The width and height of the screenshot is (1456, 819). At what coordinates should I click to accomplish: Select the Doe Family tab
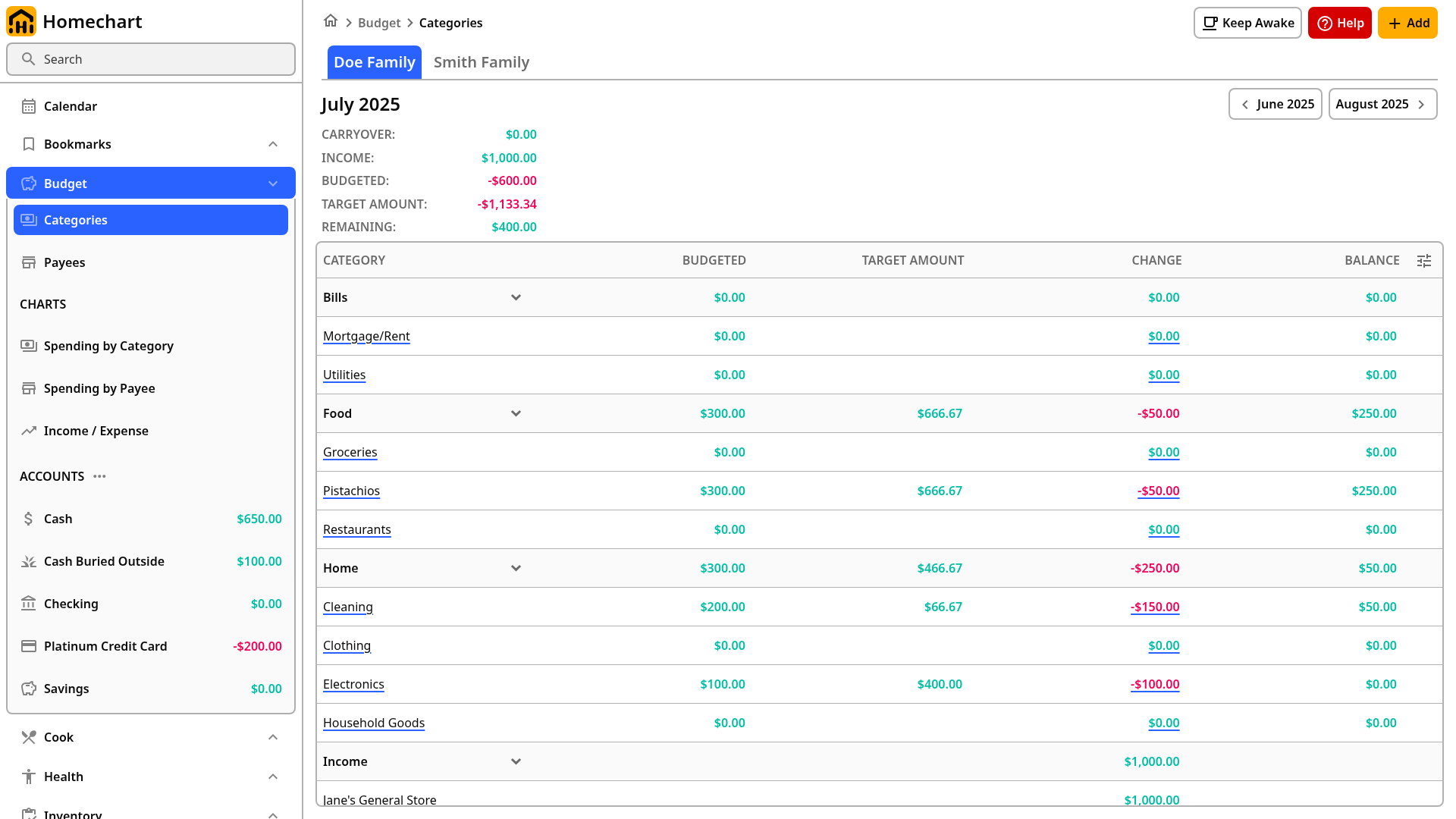(375, 62)
